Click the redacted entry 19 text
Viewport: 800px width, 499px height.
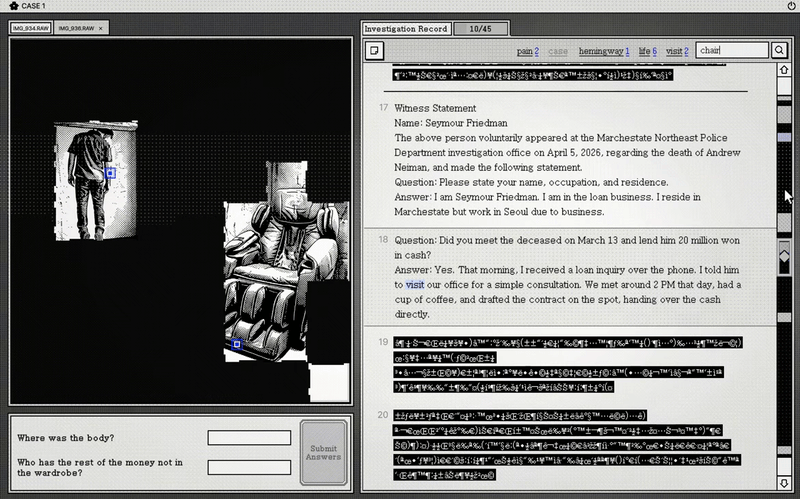coord(567,364)
